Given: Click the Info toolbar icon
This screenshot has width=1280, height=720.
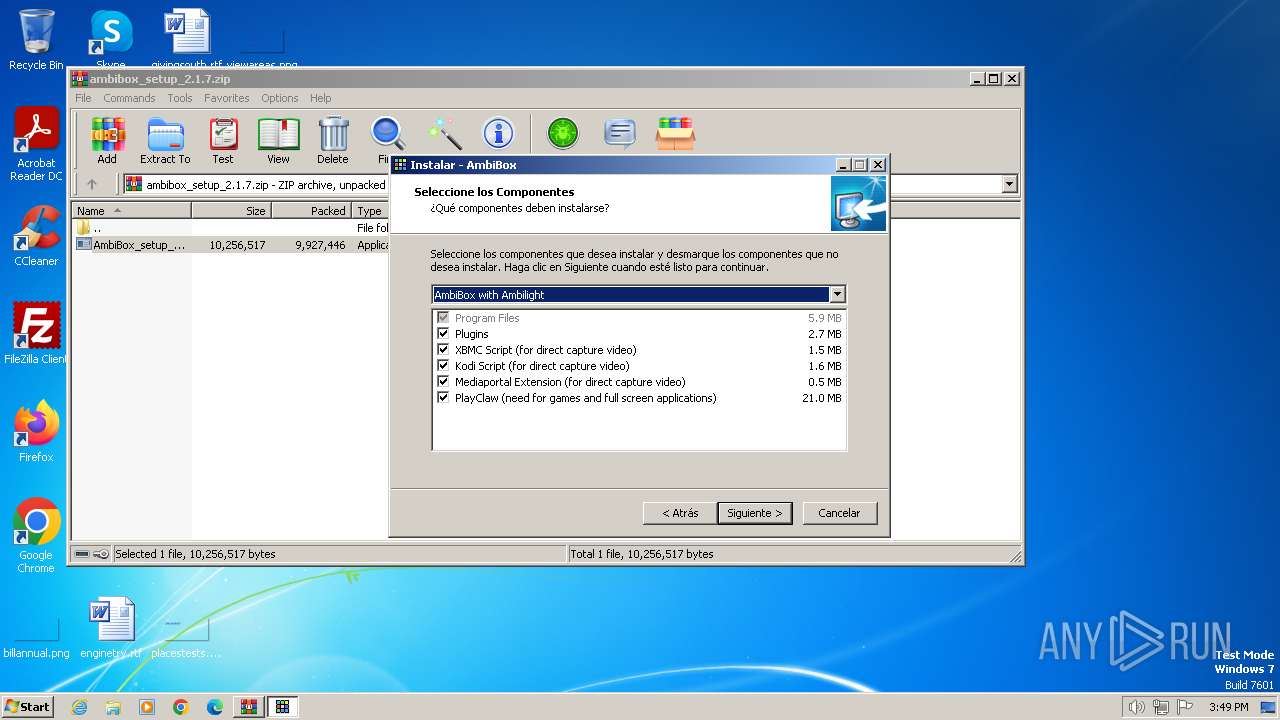Looking at the screenshot, I should (498, 133).
